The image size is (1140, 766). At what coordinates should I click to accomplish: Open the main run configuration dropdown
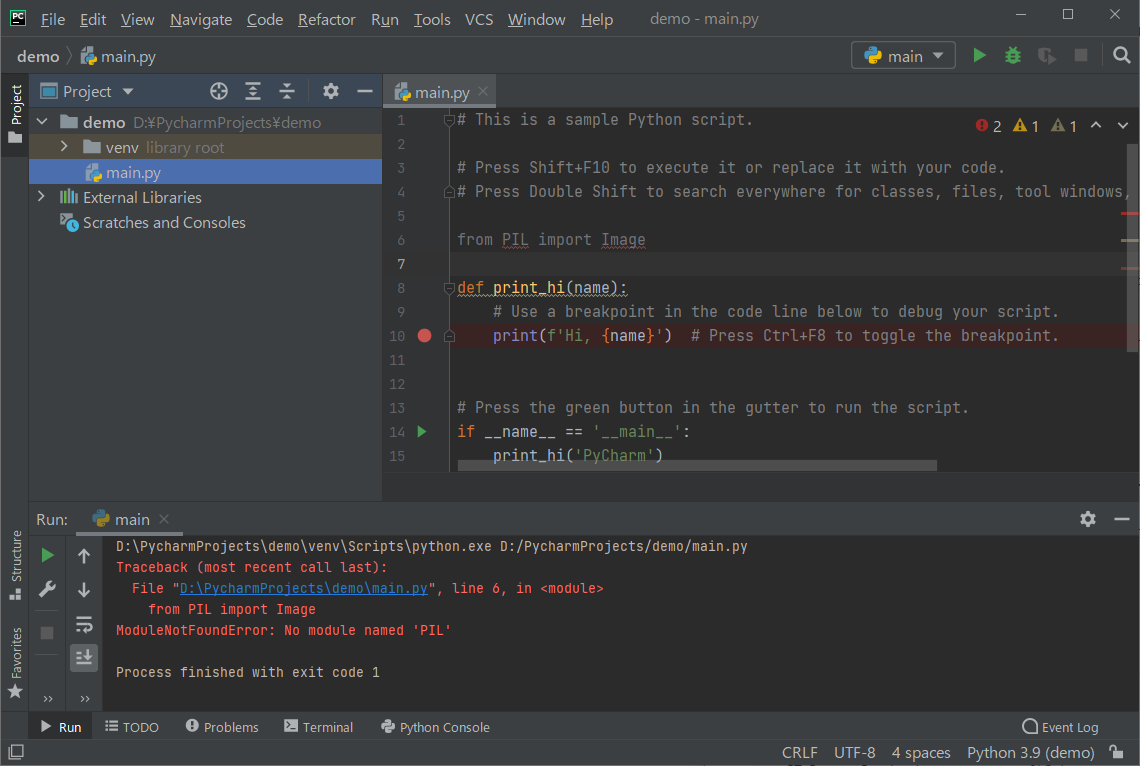click(904, 56)
